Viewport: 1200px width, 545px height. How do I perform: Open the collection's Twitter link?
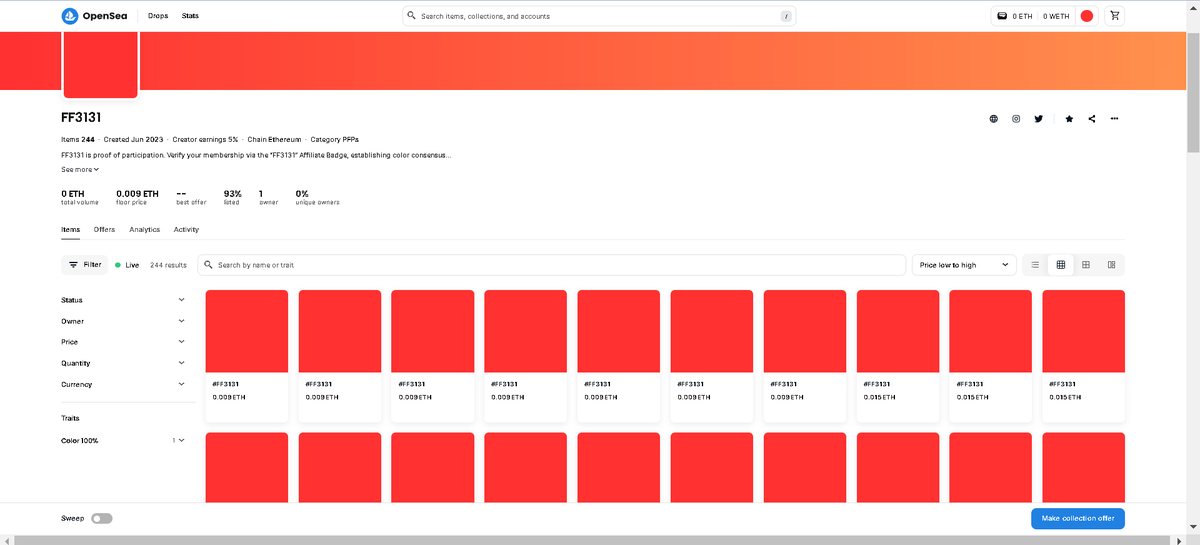[x=1039, y=119]
